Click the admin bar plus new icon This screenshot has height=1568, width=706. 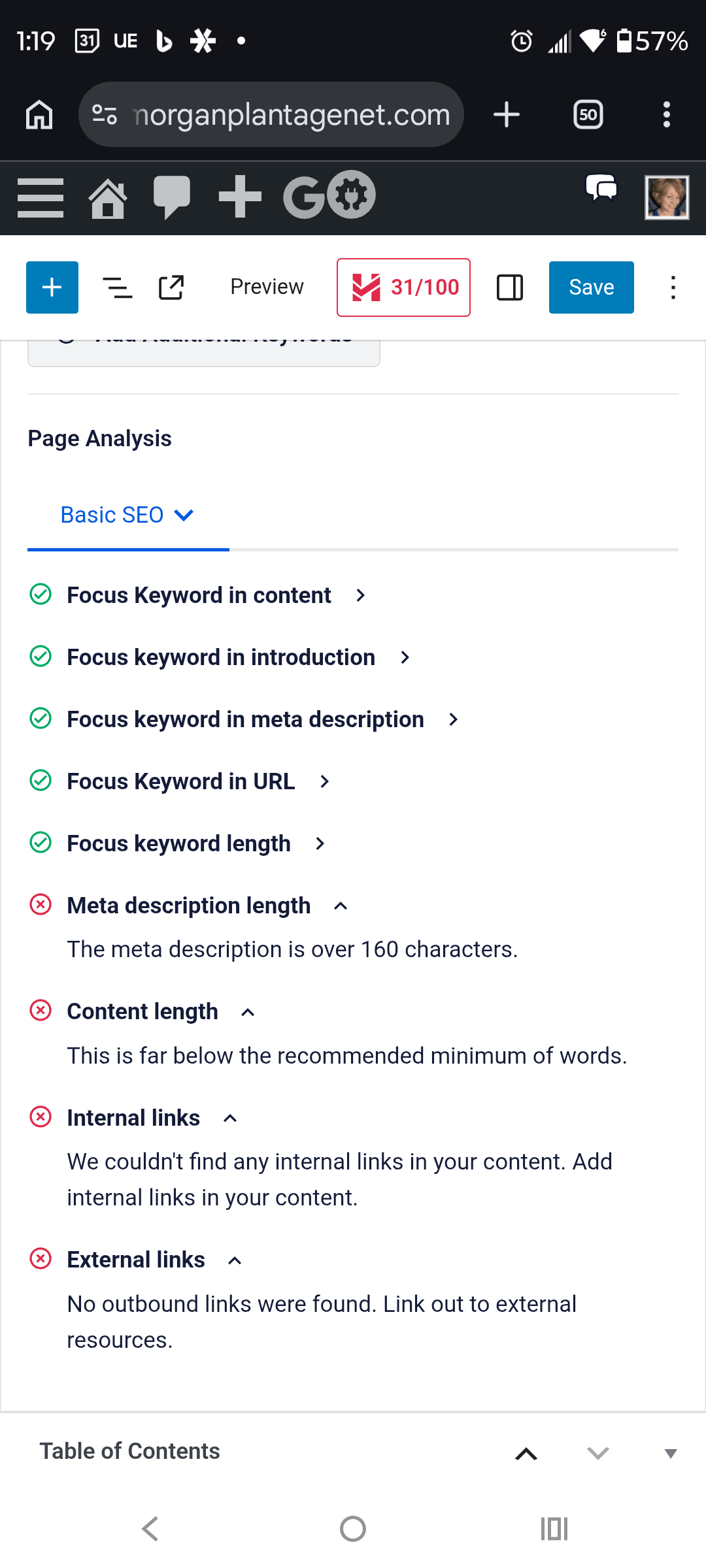click(240, 197)
